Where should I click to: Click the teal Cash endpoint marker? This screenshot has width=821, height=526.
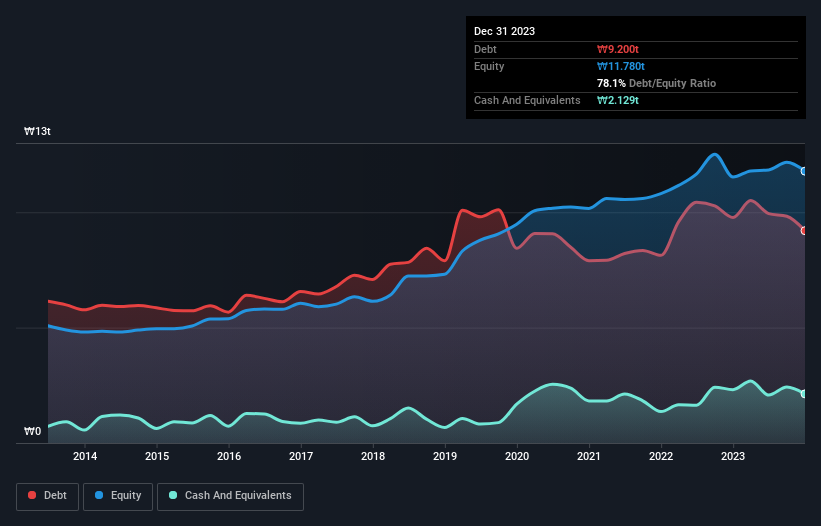pyautogui.click(x=804, y=394)
